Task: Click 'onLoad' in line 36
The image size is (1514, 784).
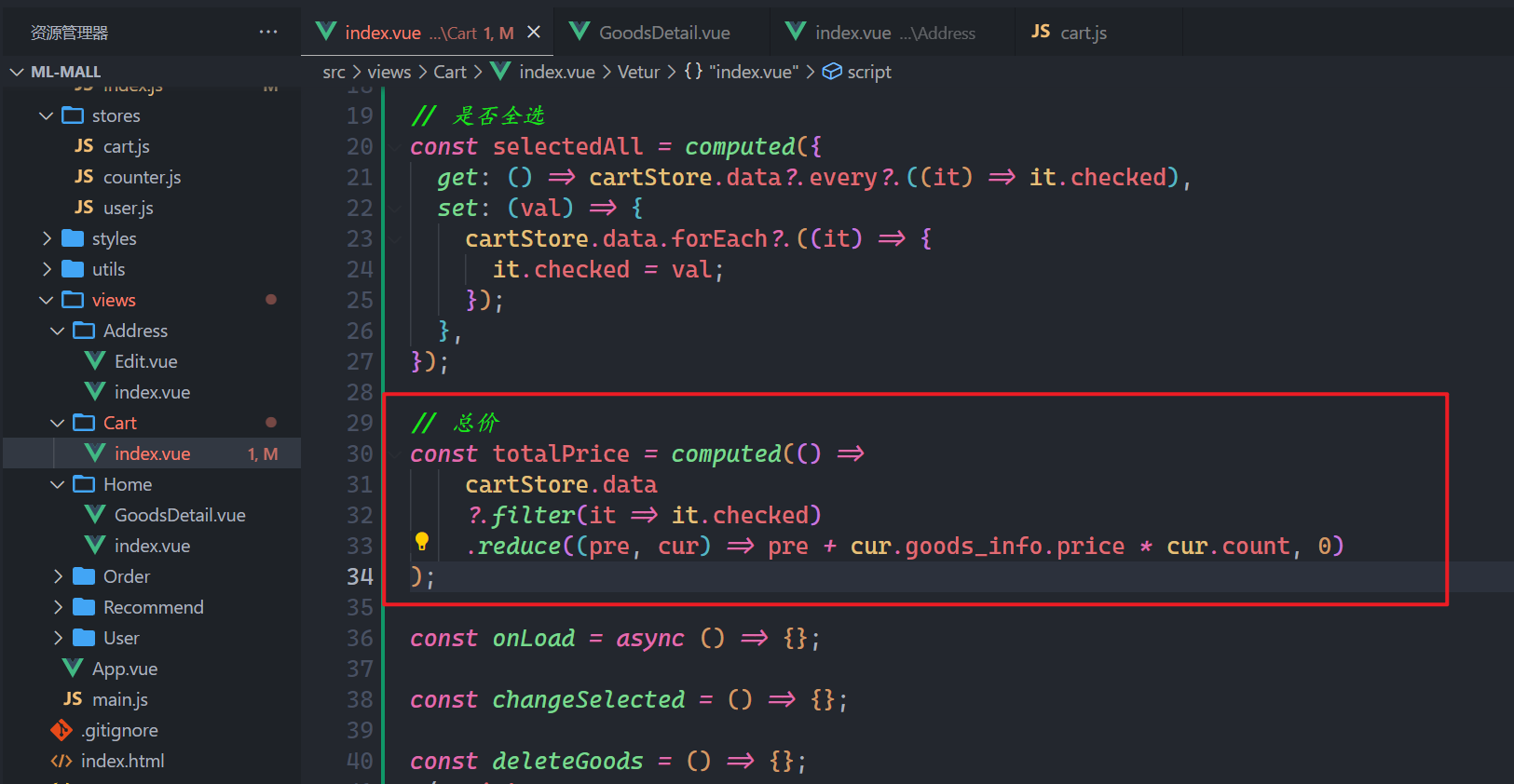Action: [x=534, y=639]
